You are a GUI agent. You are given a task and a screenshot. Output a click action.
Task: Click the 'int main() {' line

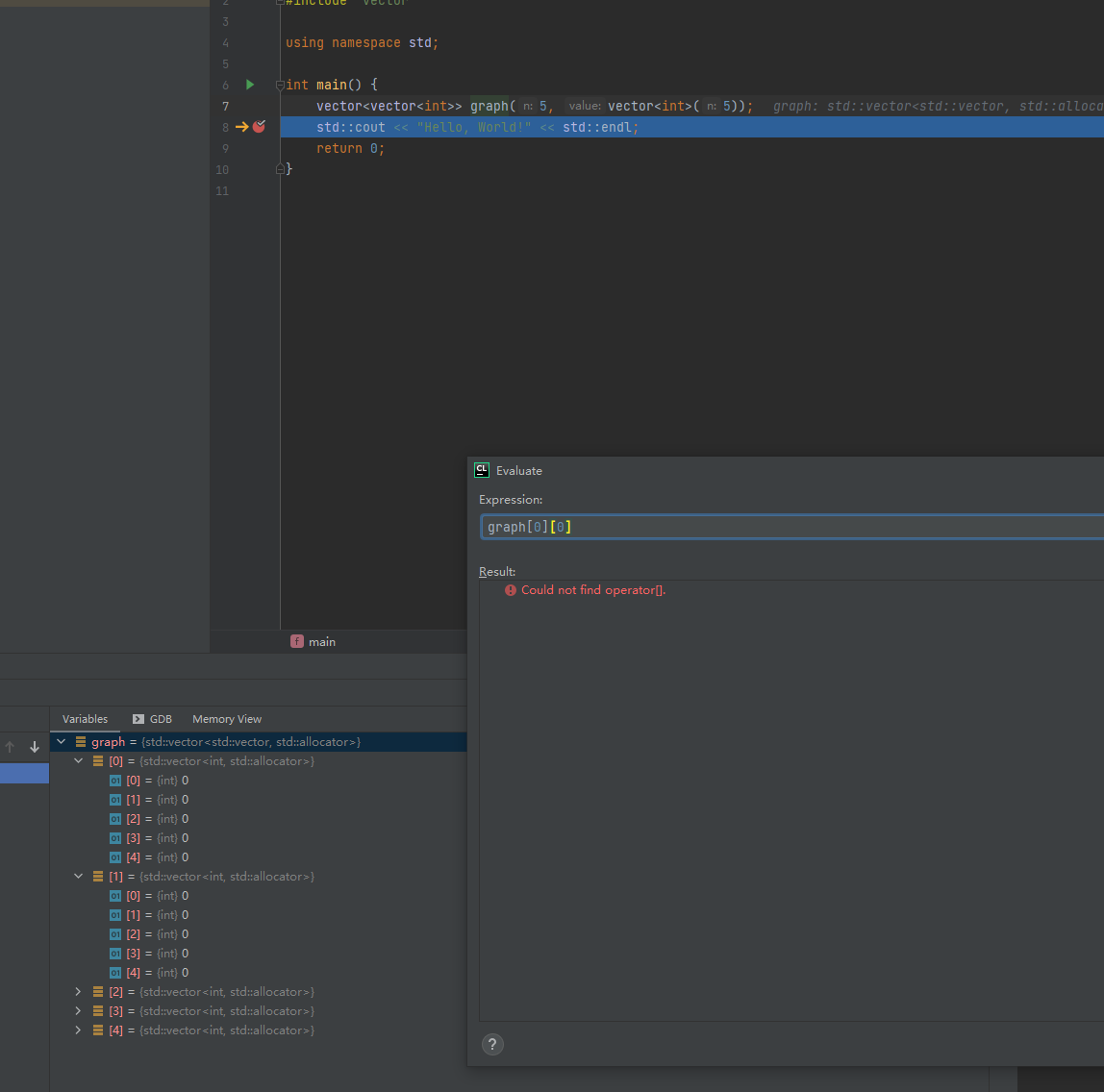pyautogui.click(x=331, y=86)
